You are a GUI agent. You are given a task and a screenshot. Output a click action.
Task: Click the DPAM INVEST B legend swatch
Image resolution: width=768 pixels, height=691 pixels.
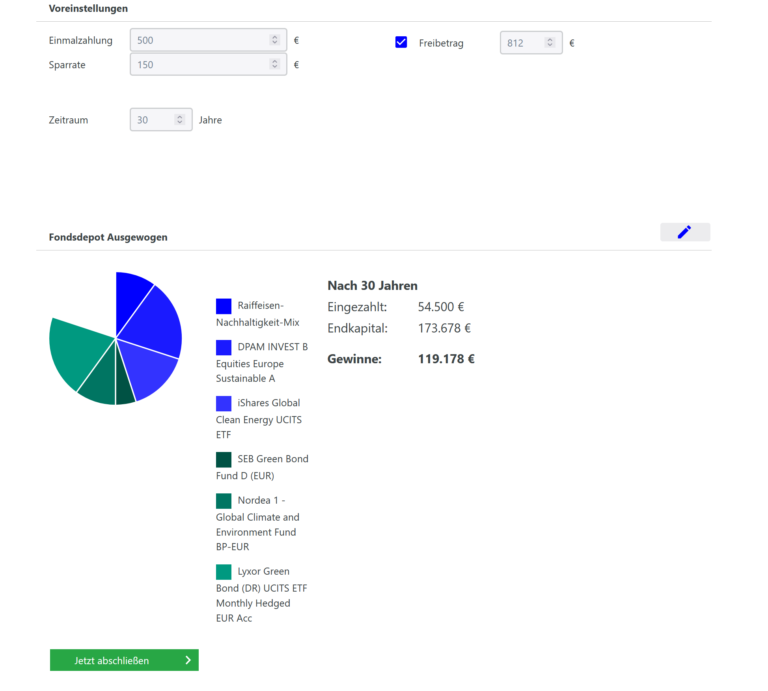coord(224,347)
